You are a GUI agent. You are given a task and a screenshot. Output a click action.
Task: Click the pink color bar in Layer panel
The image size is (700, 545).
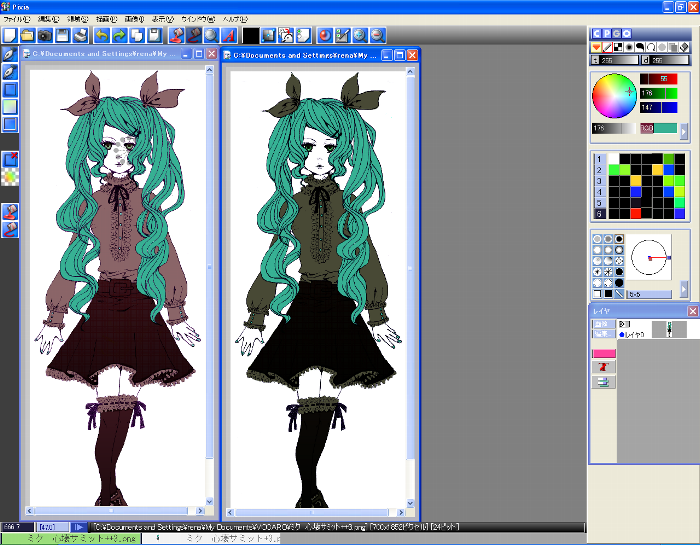click(x=604, y=354)
